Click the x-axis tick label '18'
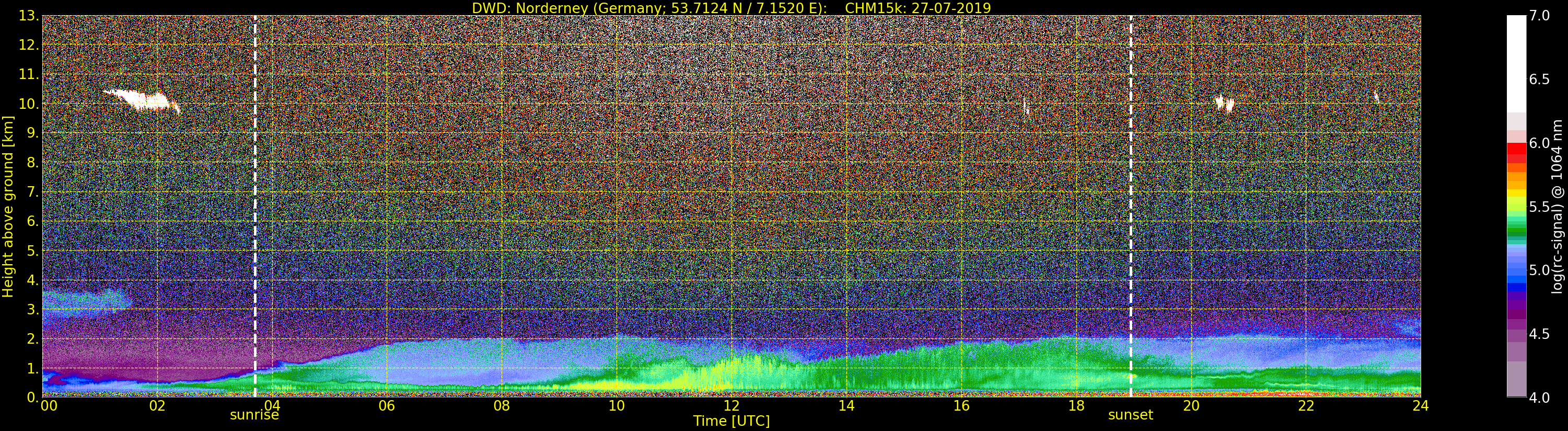This screenshot has height=431, width=1568. click(x=1076, y=405)
